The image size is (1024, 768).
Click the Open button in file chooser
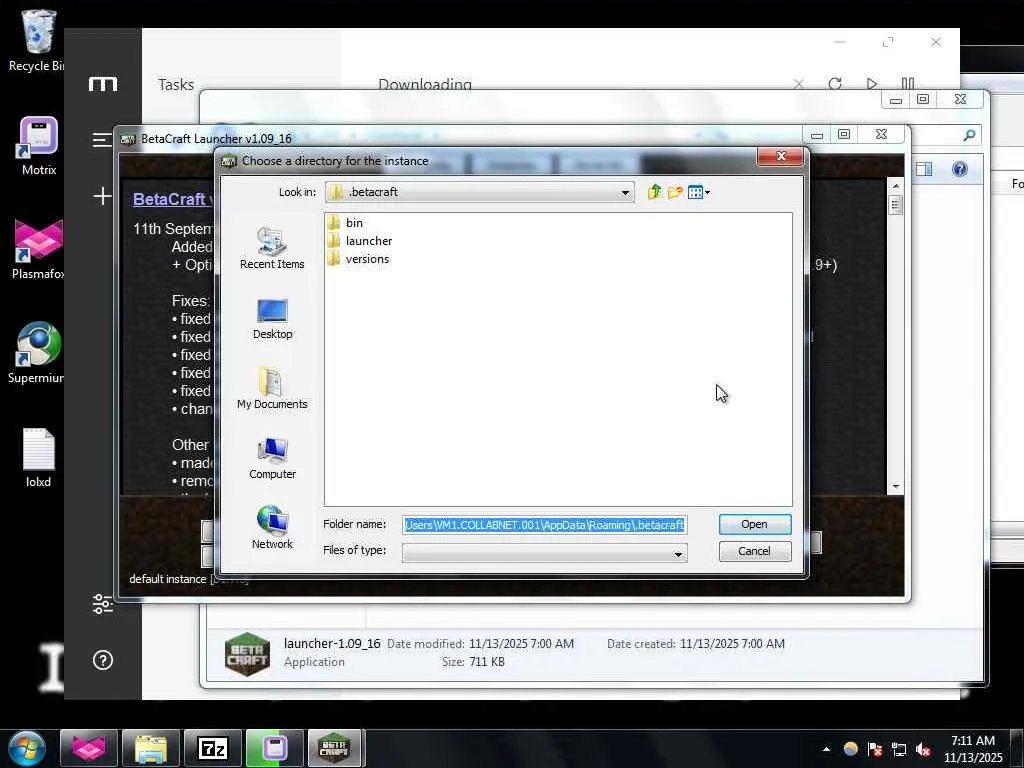click(x=754, y=524)
